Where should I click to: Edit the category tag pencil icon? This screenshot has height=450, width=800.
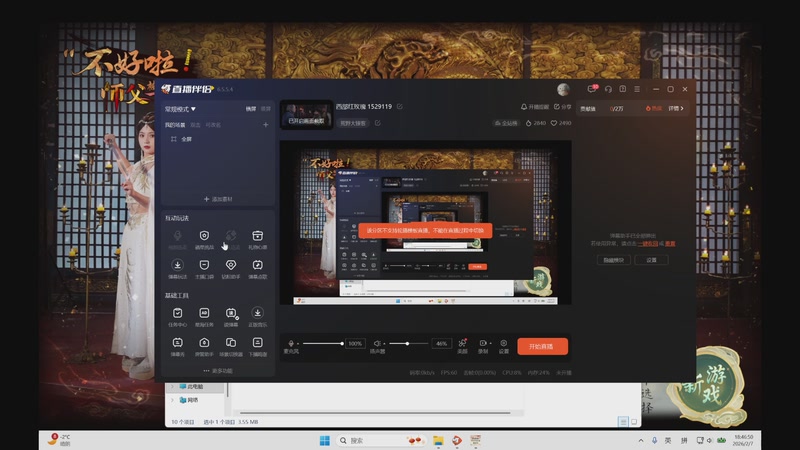378,123
